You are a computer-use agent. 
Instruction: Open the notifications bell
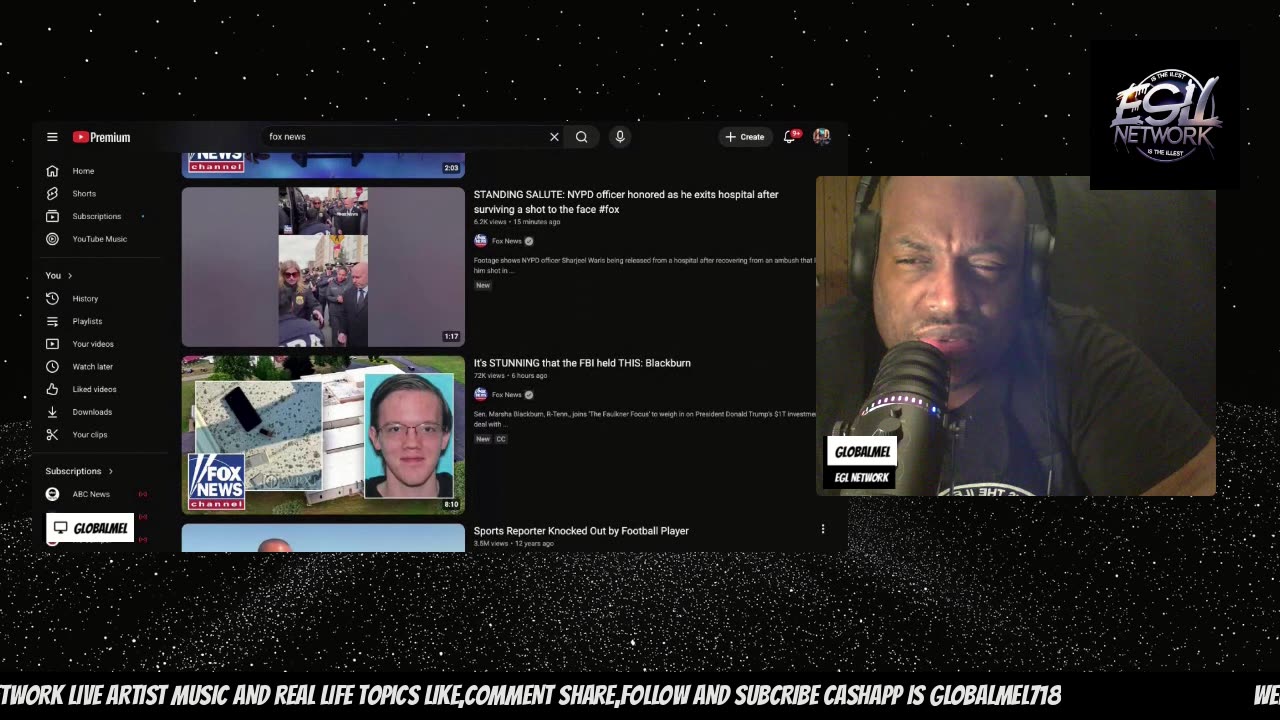[790, 136]
